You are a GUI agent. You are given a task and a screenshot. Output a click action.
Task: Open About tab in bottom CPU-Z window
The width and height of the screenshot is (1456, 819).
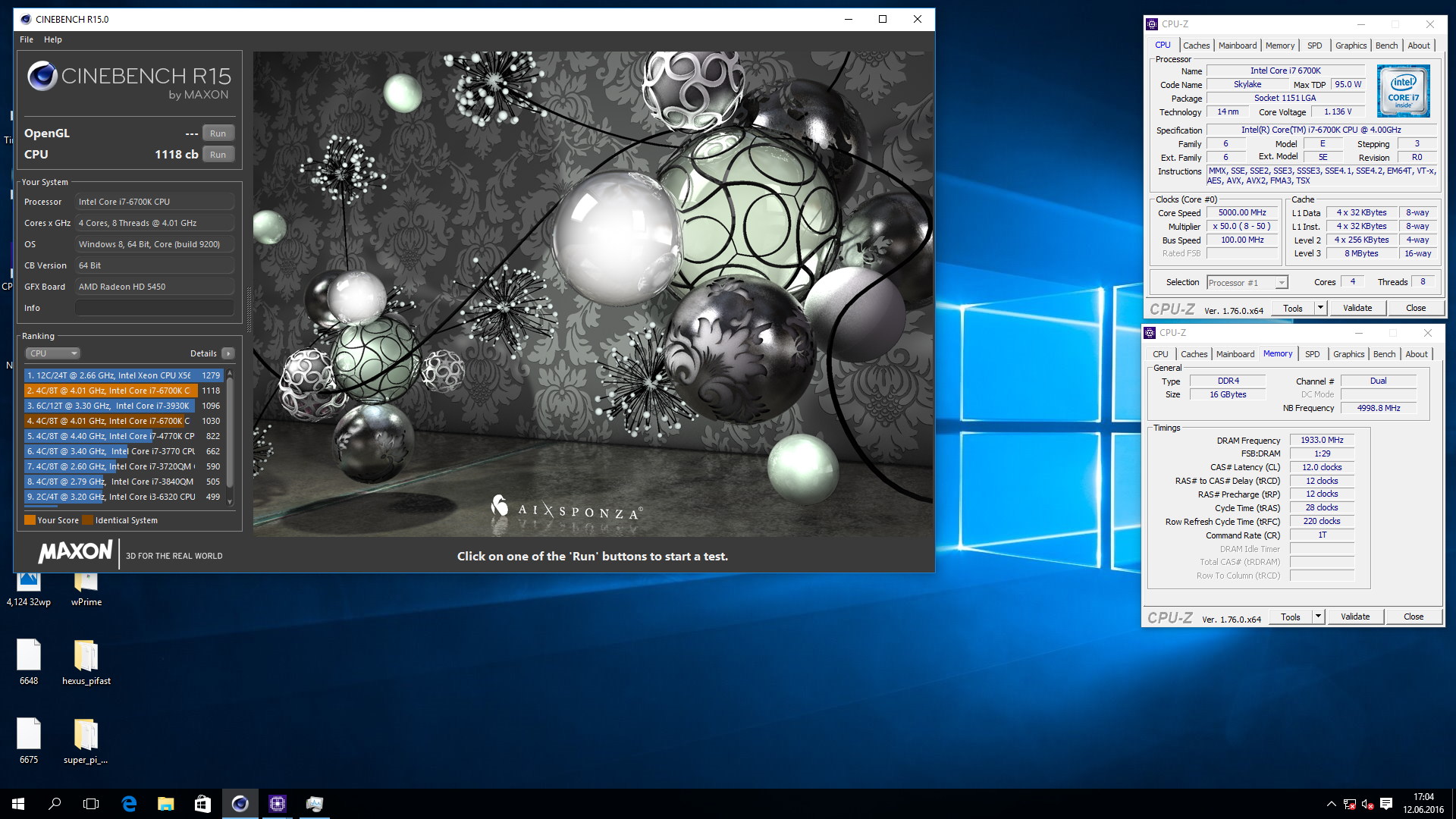coord(1417,354)
